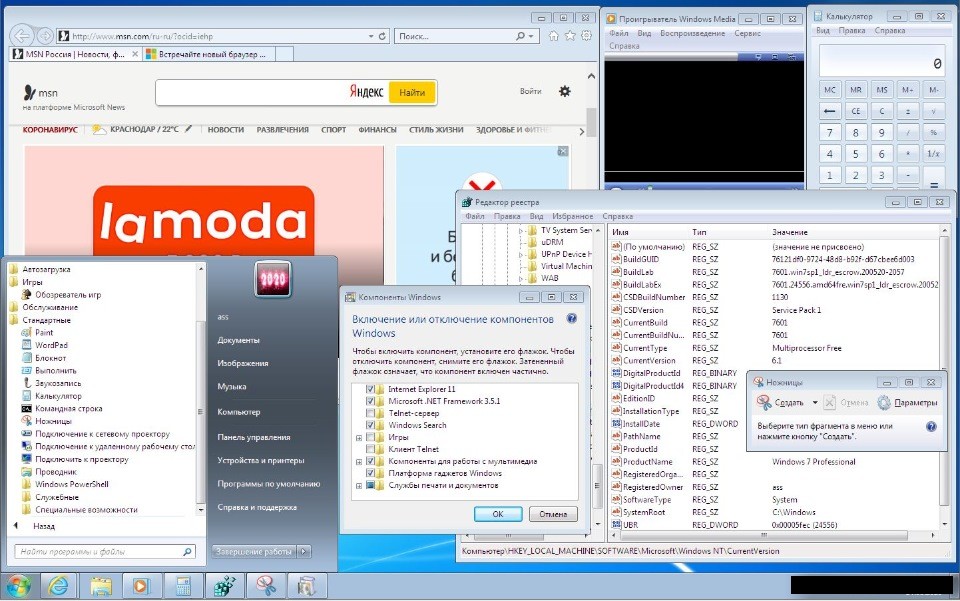Click the calculator backspace arrow button
Viewport: 960px width, 601px height.
(x=830, y=111)
